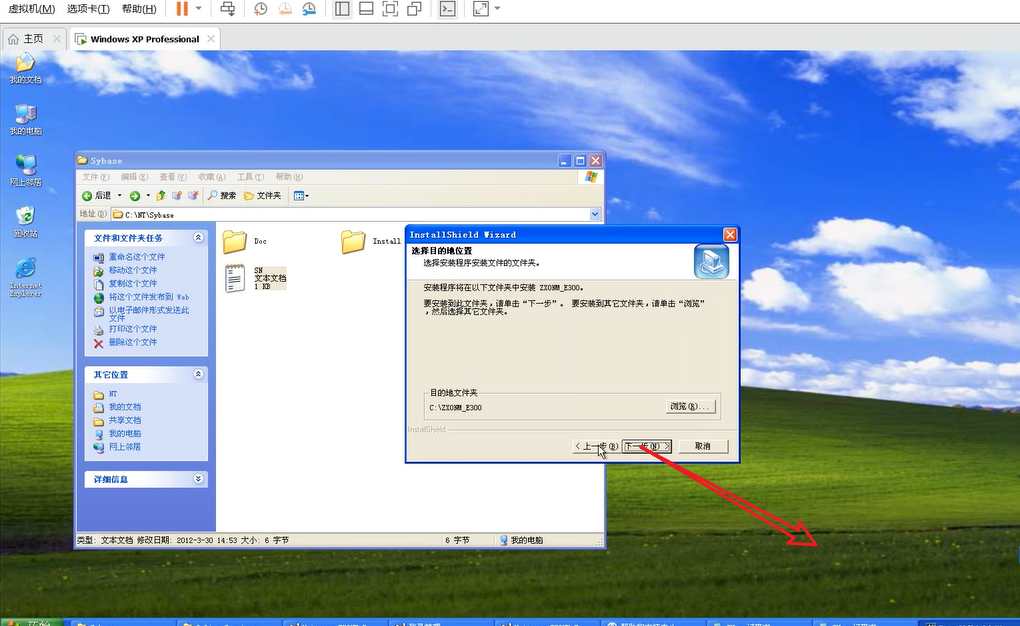Close the InstallShield Wizard dialog
The height and width of the screenshot is (626, 1020).
tap(730, 234)
